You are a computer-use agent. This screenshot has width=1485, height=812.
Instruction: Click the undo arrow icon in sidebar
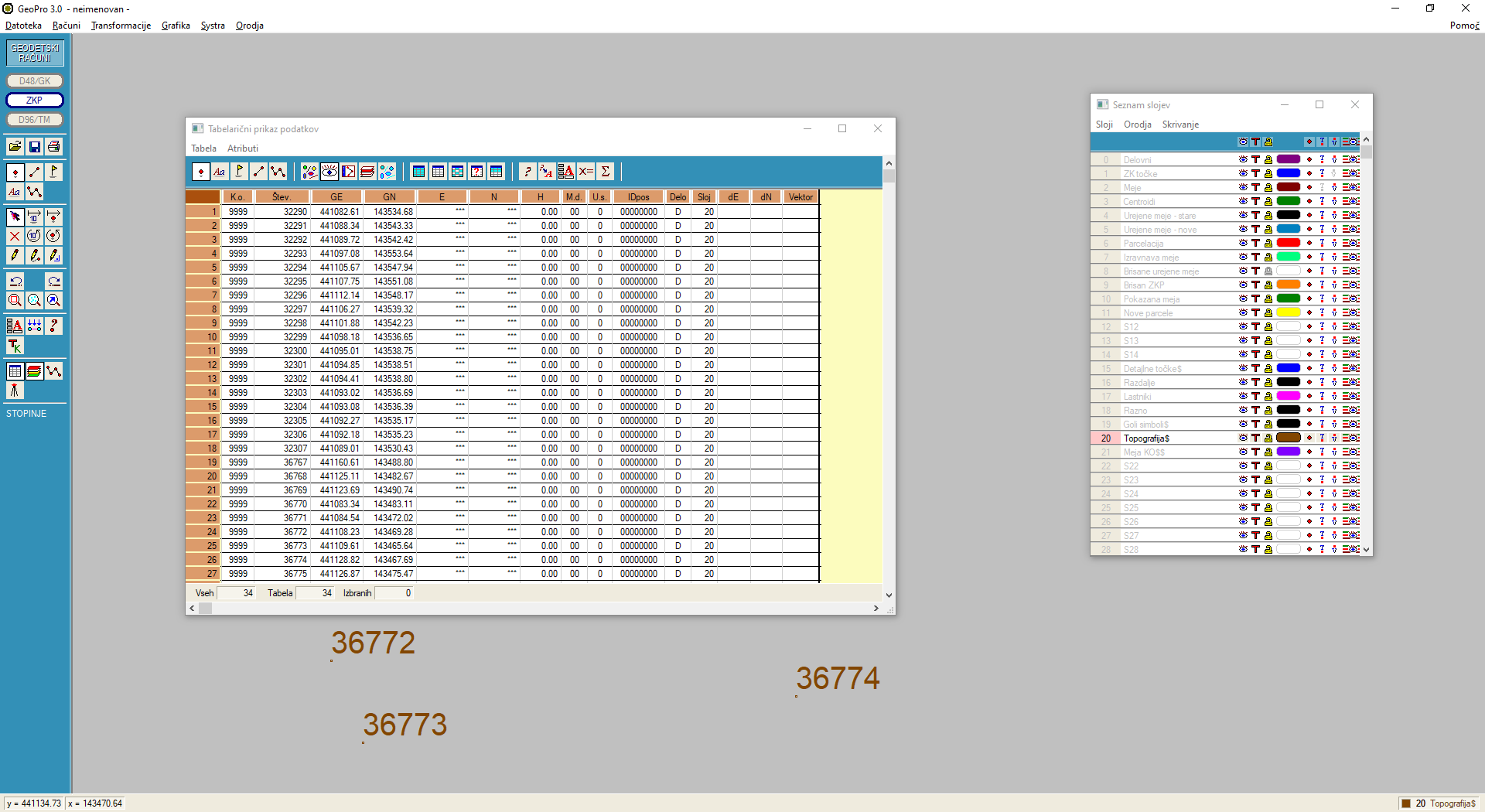coord(15,281)
